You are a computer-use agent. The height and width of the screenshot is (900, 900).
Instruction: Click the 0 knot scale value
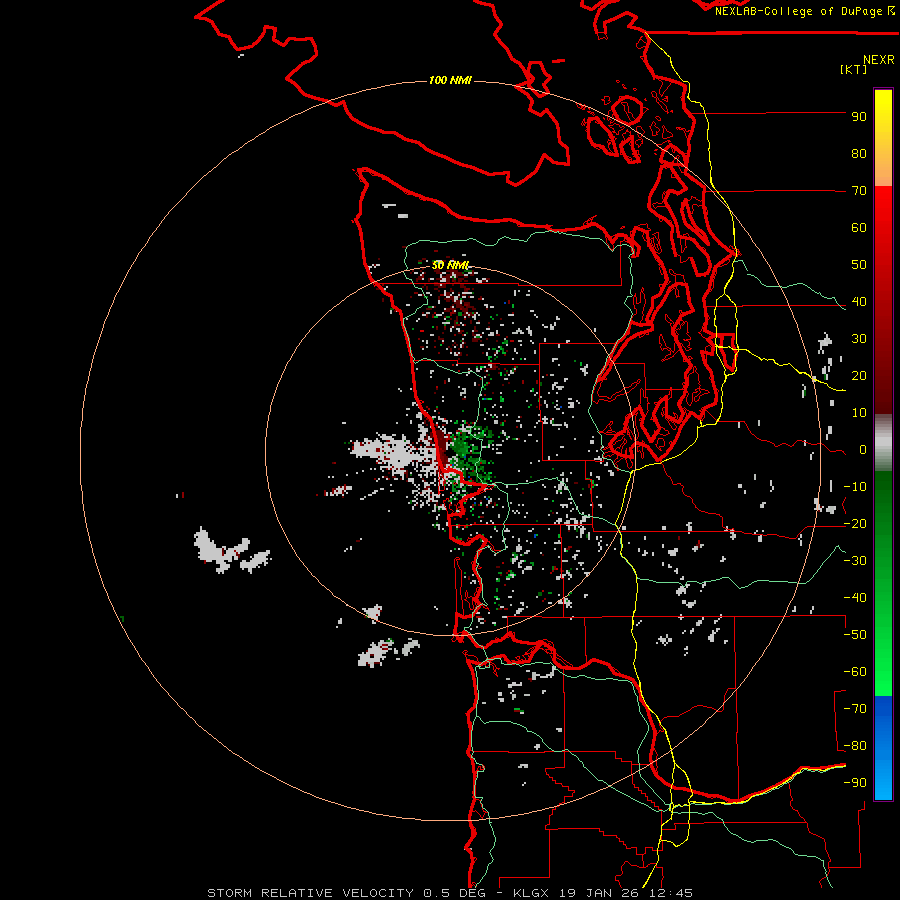pos(863,450)
